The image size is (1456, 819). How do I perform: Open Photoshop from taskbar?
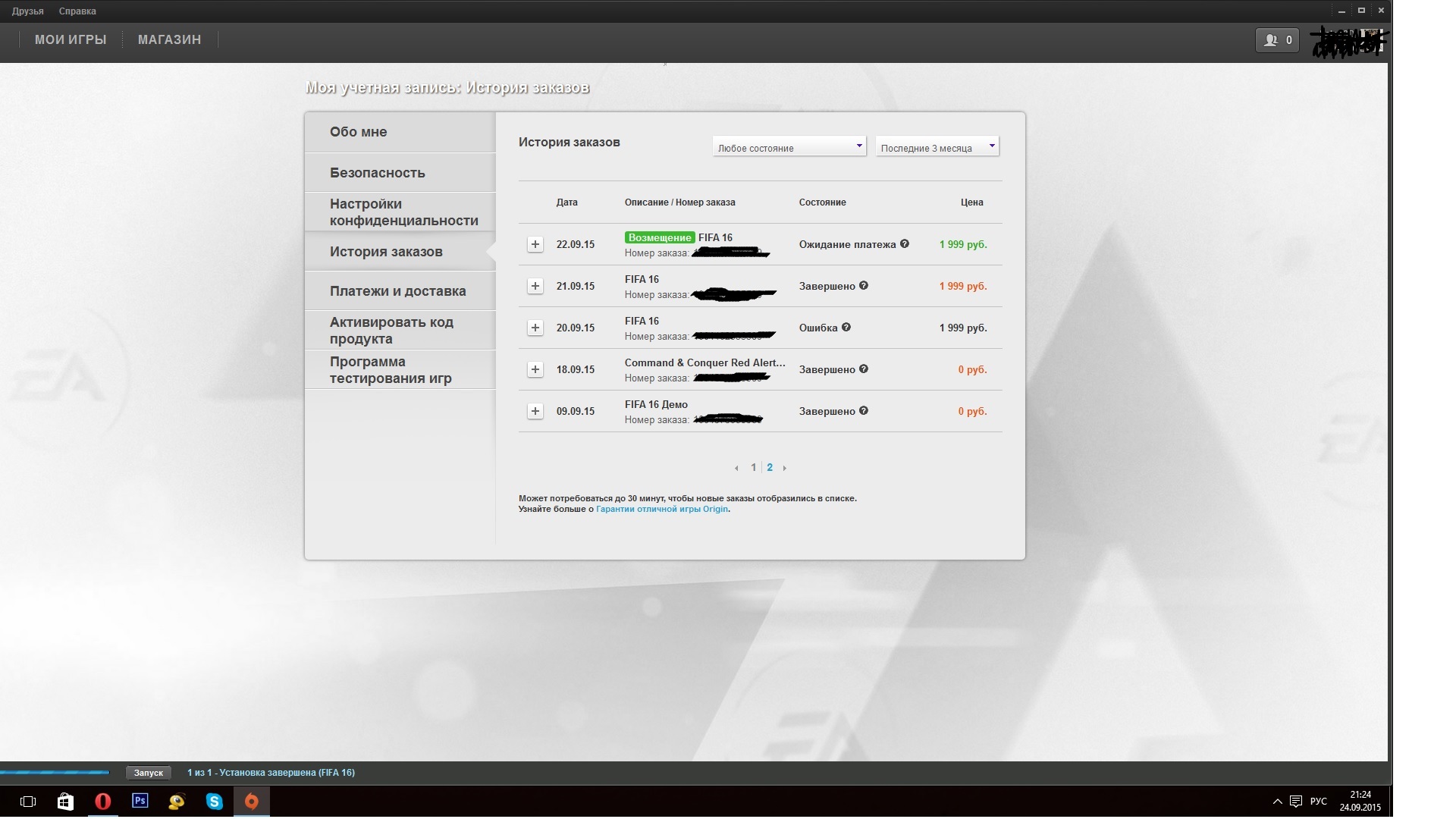point(140,801)
